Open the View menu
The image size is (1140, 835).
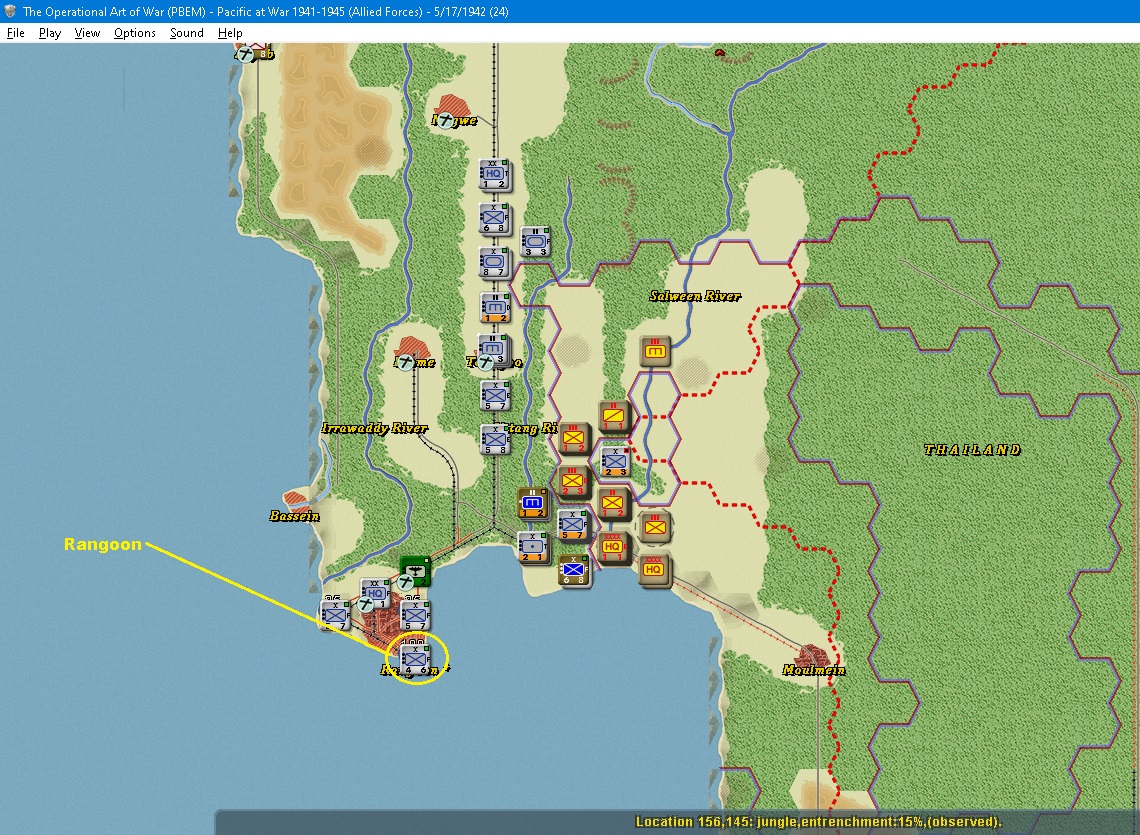(x=87, y=33)
